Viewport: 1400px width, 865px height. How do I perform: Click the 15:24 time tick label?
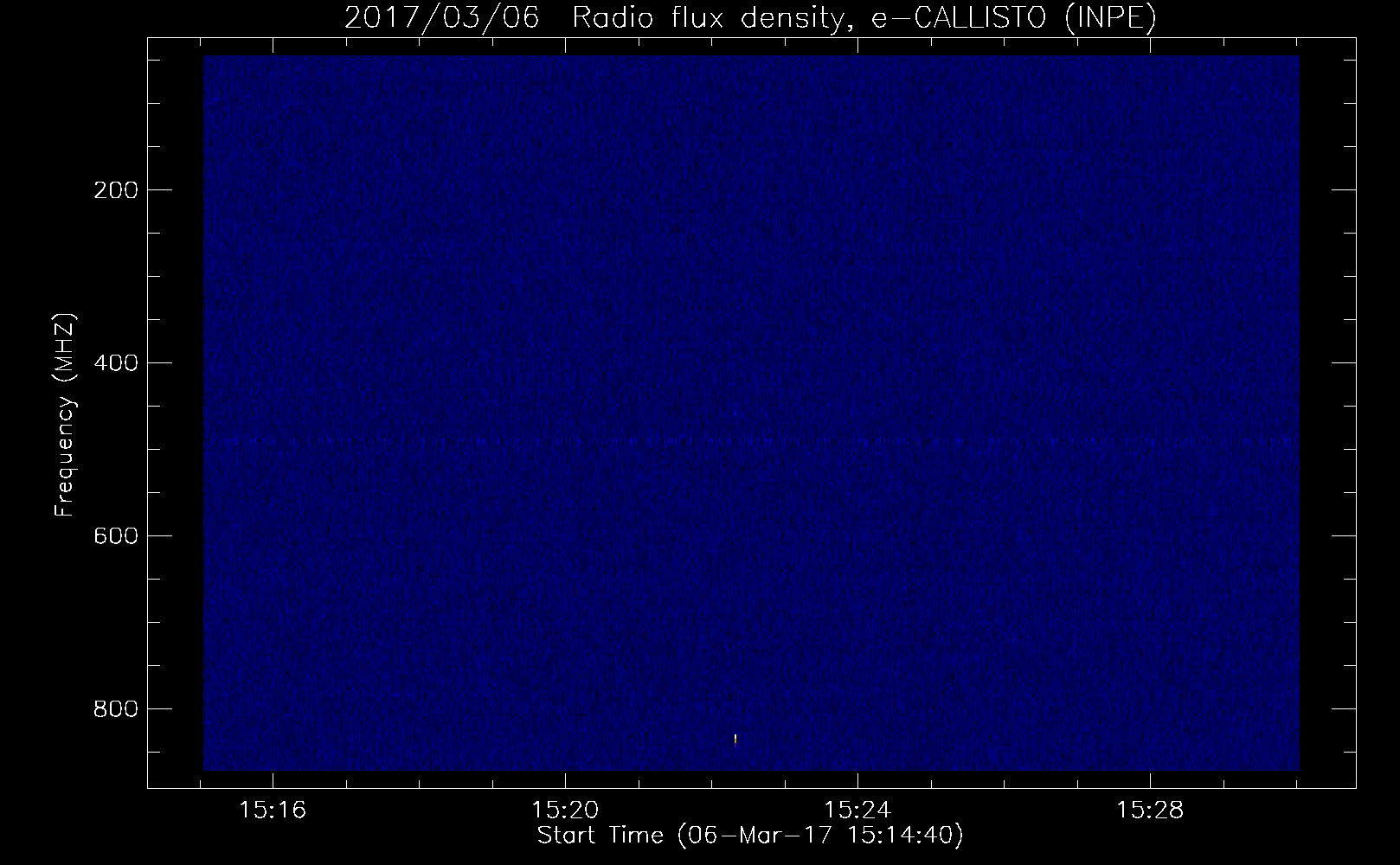[857, 811]
